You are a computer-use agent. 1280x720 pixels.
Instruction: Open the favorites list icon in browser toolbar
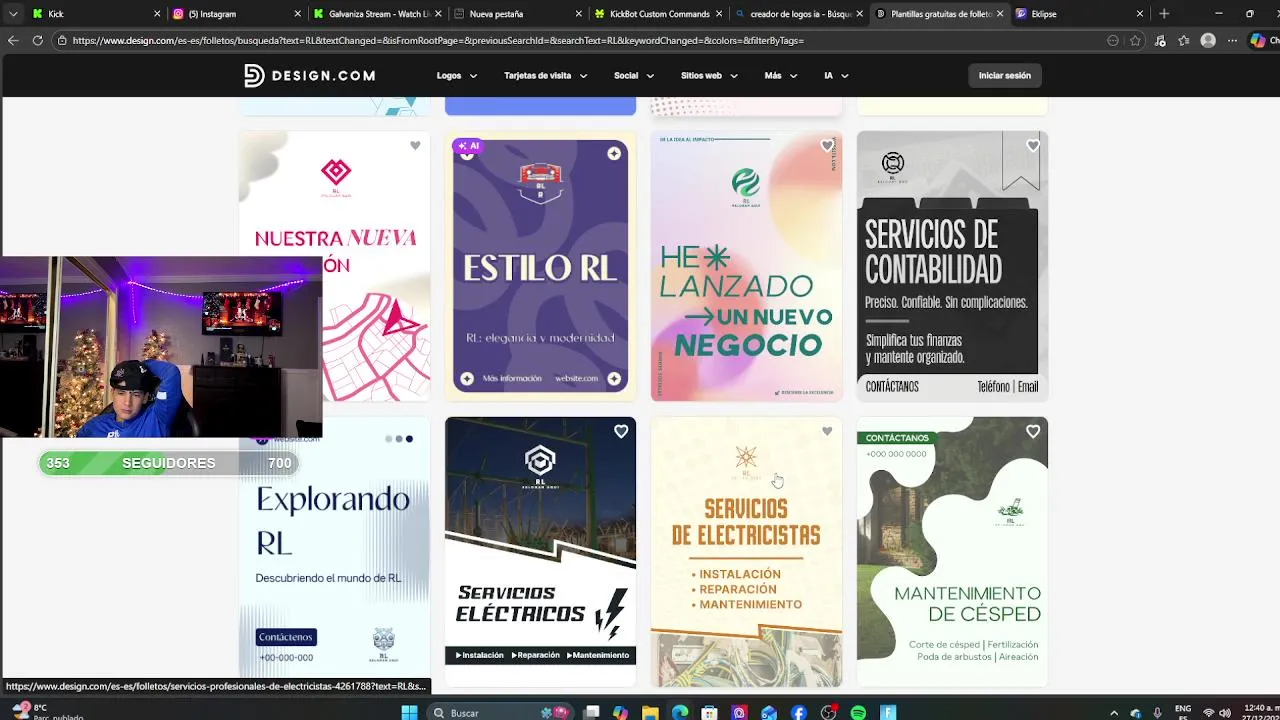1184,41
